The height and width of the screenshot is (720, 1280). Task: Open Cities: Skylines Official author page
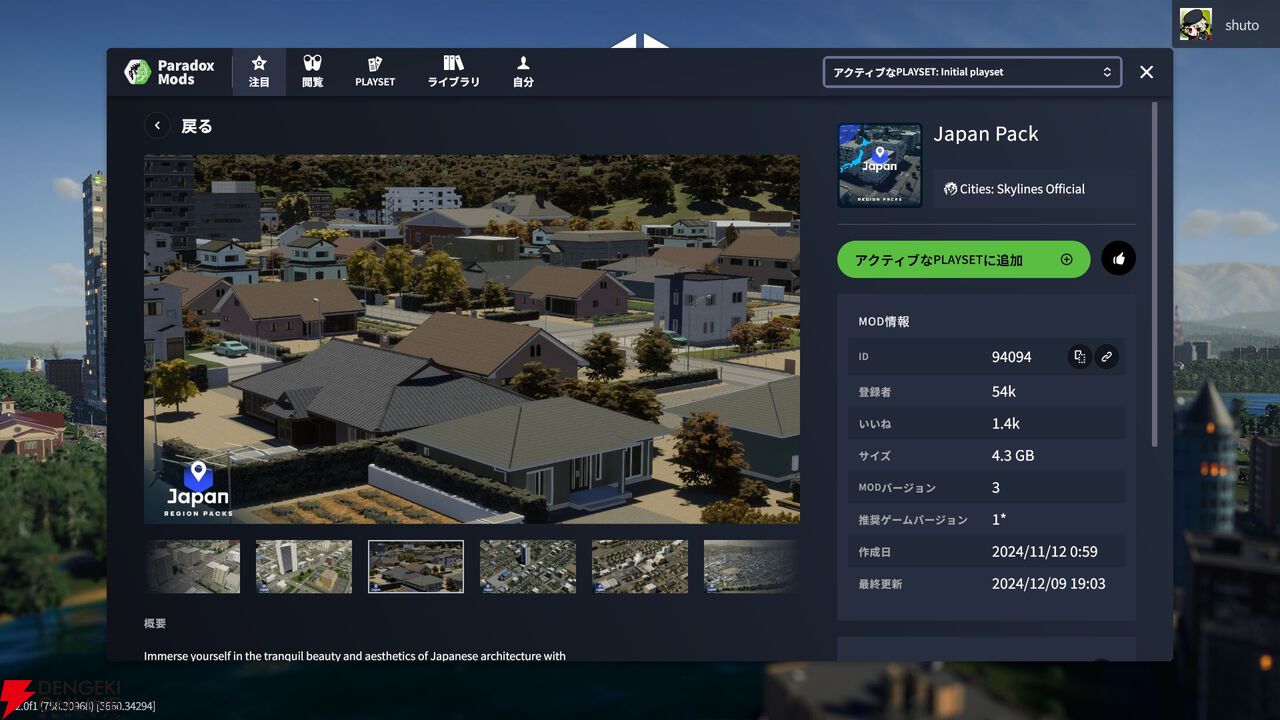pos(1015,189)
